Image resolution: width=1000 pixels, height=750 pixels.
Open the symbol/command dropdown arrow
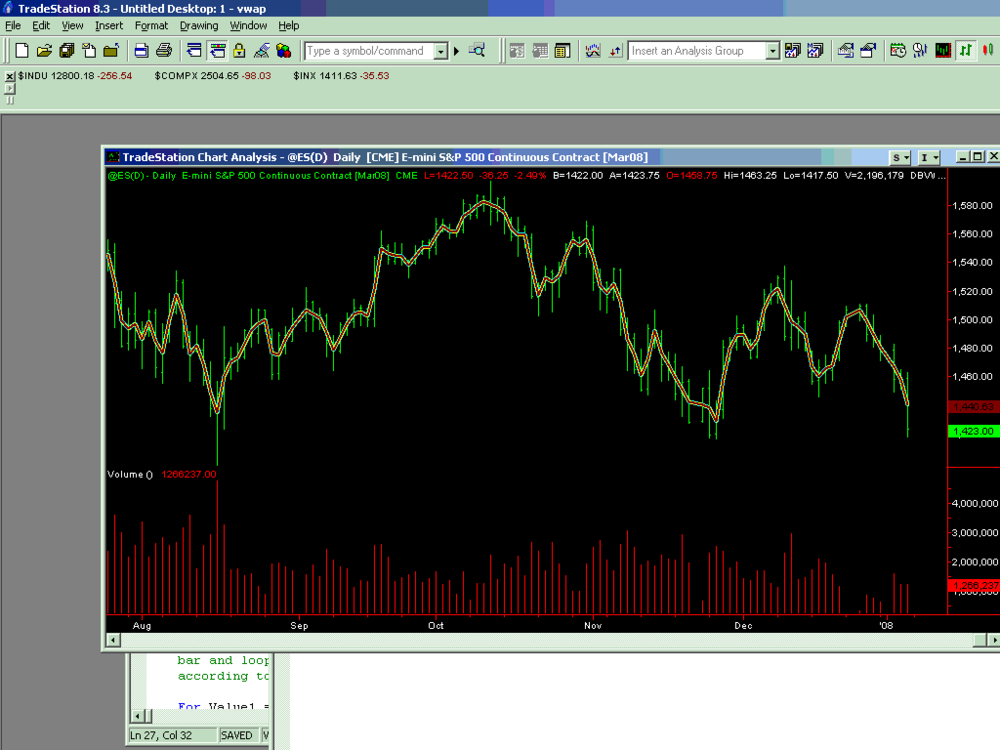441,51
